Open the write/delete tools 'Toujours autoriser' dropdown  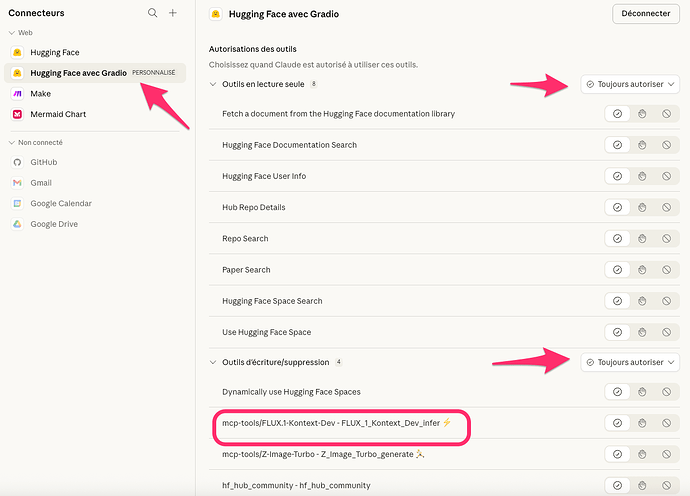point(631,362)
